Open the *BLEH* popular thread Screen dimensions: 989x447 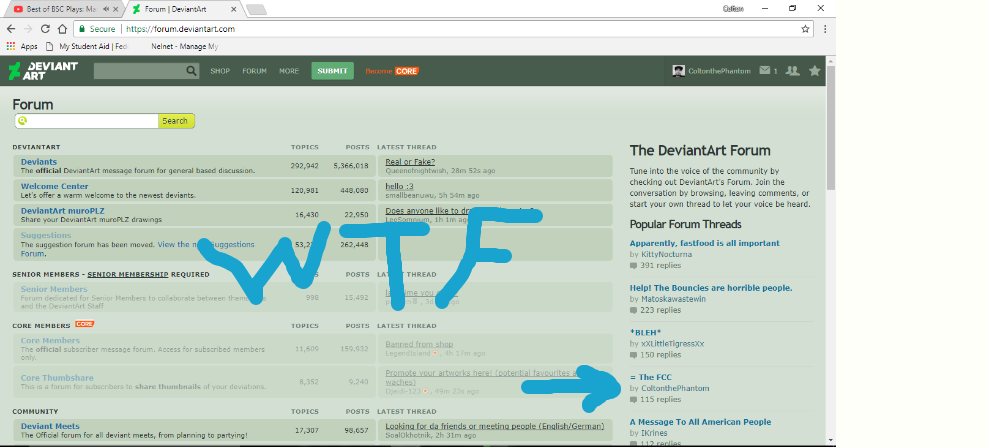[645, 332]
